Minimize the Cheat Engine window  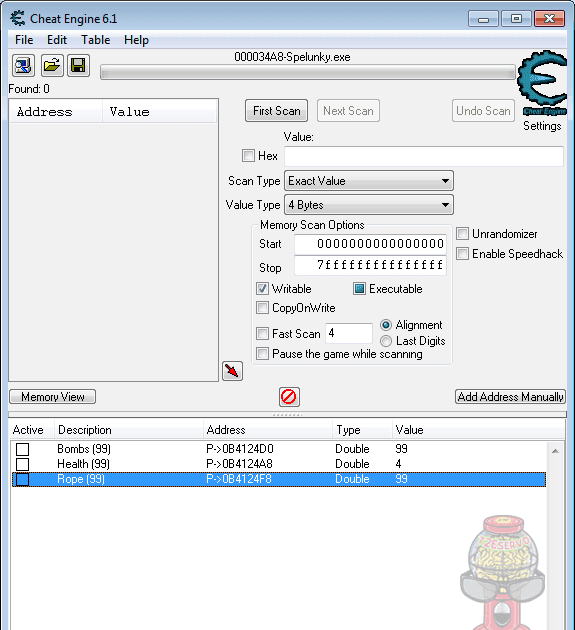[x=483, y=19]
